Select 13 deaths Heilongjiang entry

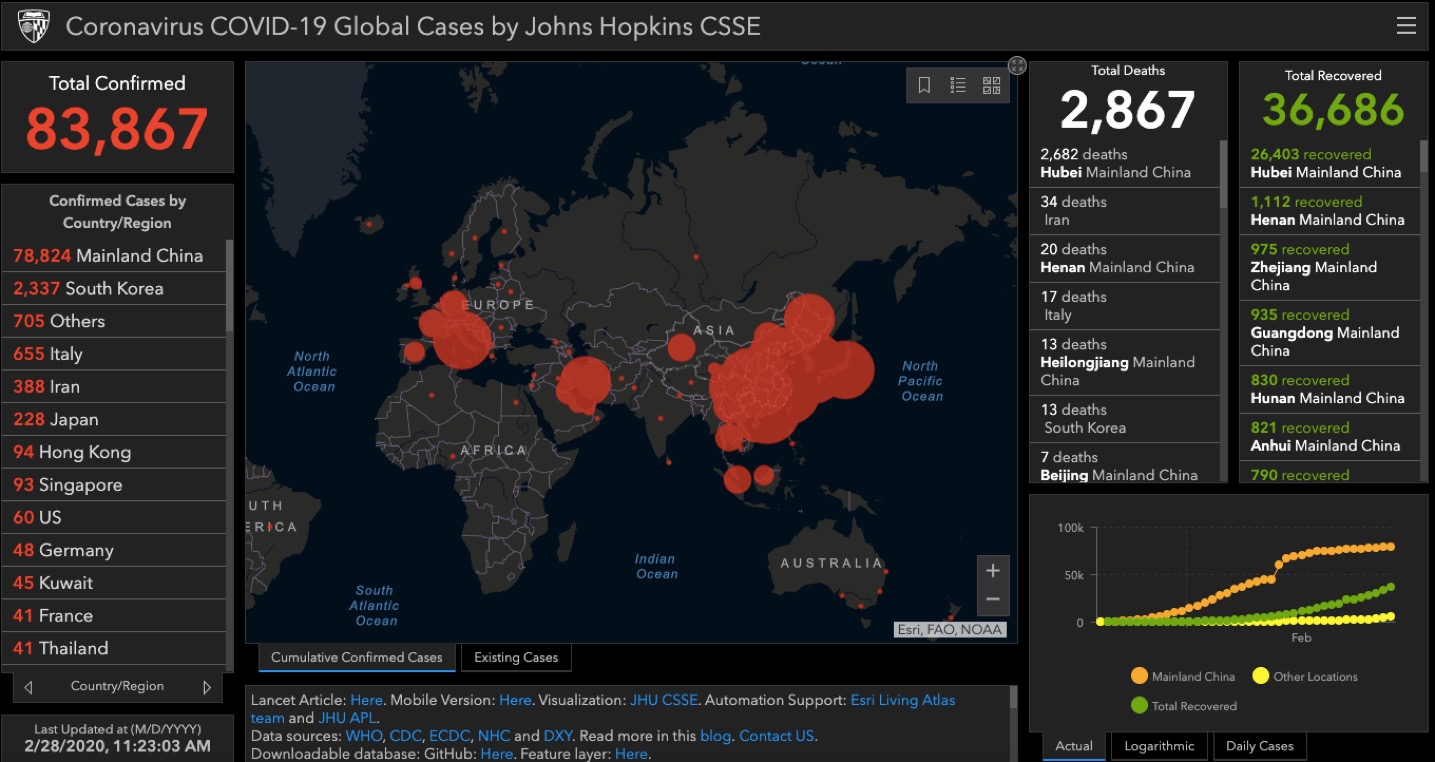tap(1124, 362)
